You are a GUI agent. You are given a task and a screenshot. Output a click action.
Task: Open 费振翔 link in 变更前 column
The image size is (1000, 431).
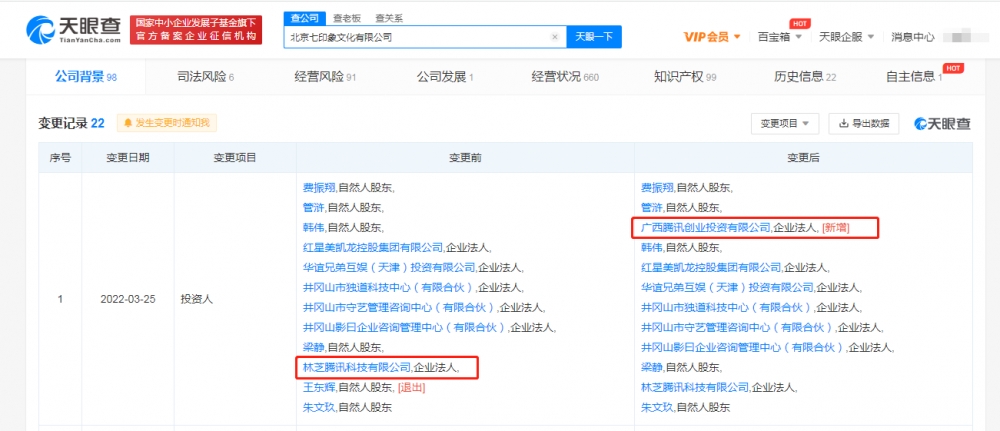coord(319,187)
